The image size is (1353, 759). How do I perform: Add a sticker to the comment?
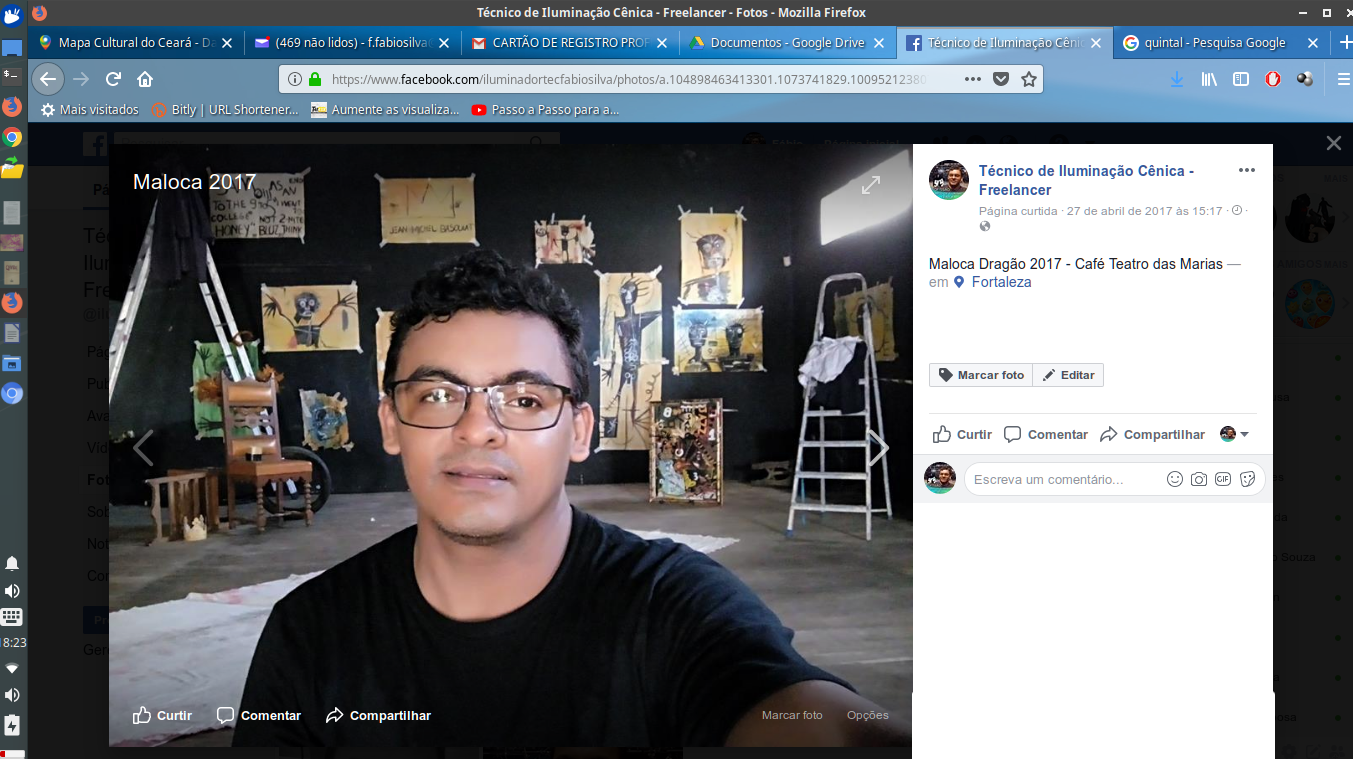coord(1247,480)
